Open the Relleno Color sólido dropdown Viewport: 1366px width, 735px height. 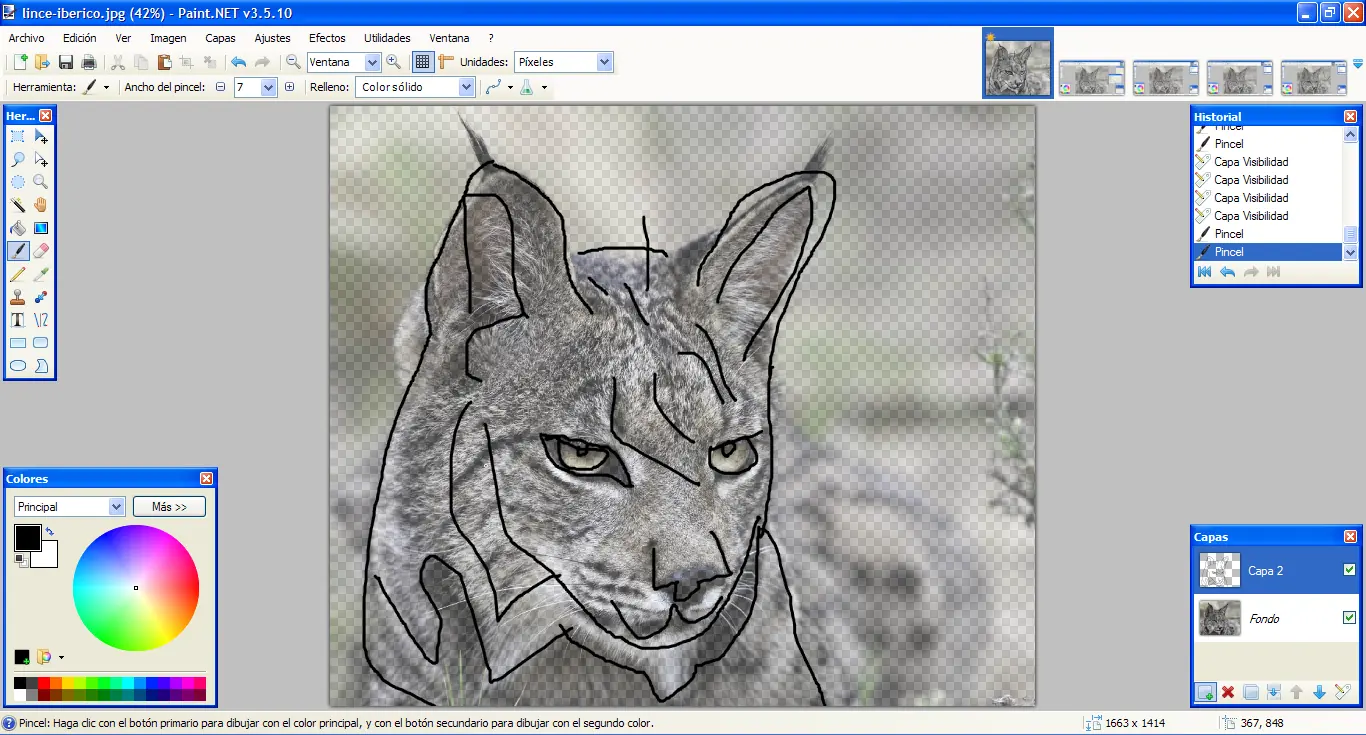click(466, 87)
